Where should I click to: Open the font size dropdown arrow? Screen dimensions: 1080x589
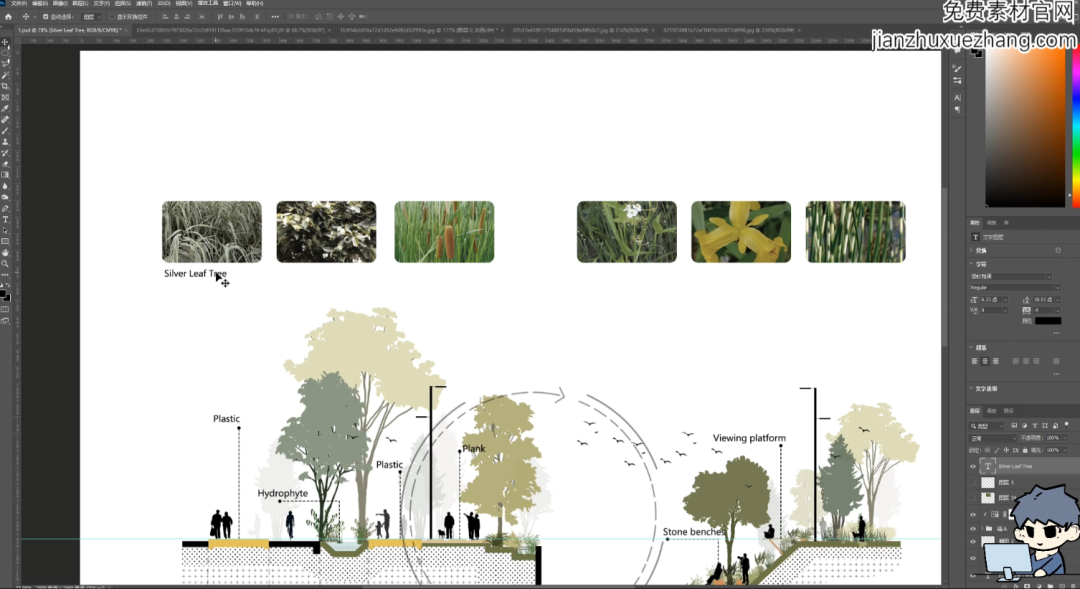click(1005, 300)
